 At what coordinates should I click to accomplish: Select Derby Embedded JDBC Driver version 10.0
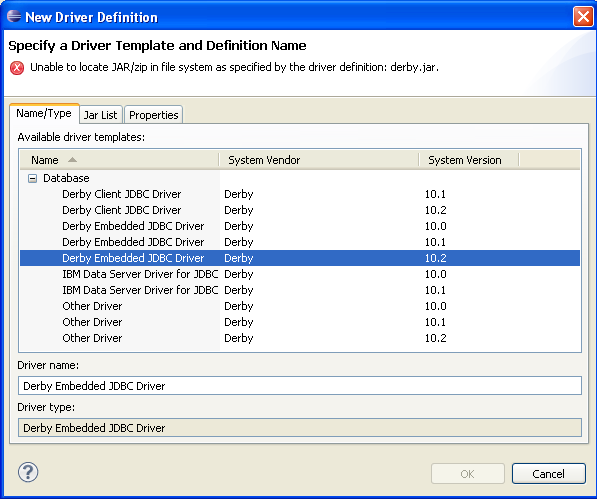(300, 226)
